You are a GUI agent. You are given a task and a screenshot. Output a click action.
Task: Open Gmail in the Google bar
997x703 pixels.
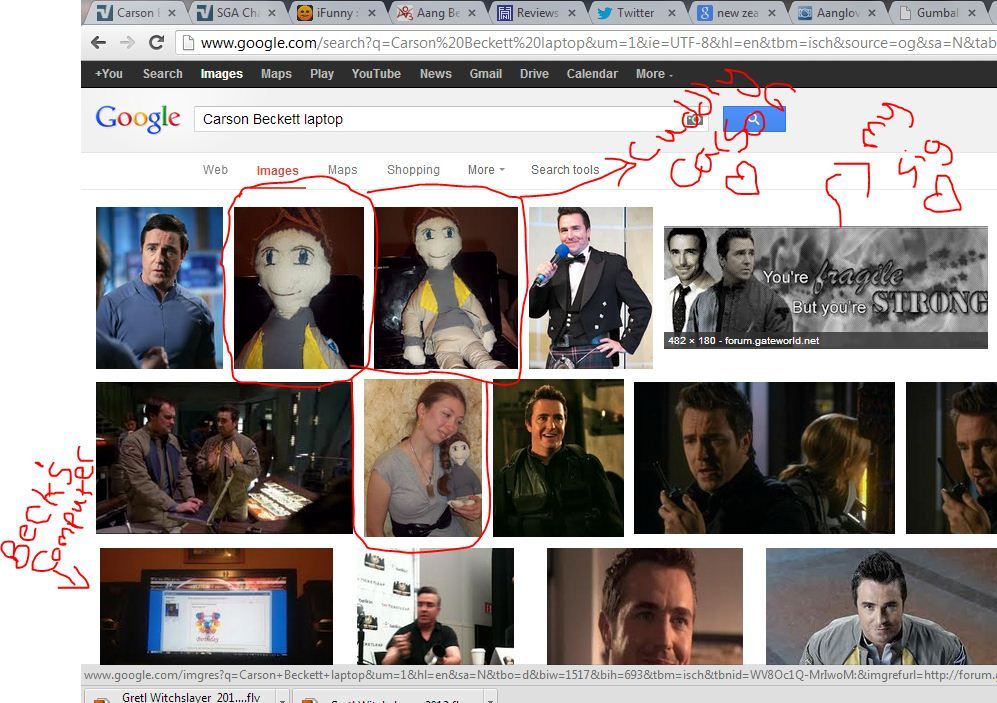click(486, 74)
